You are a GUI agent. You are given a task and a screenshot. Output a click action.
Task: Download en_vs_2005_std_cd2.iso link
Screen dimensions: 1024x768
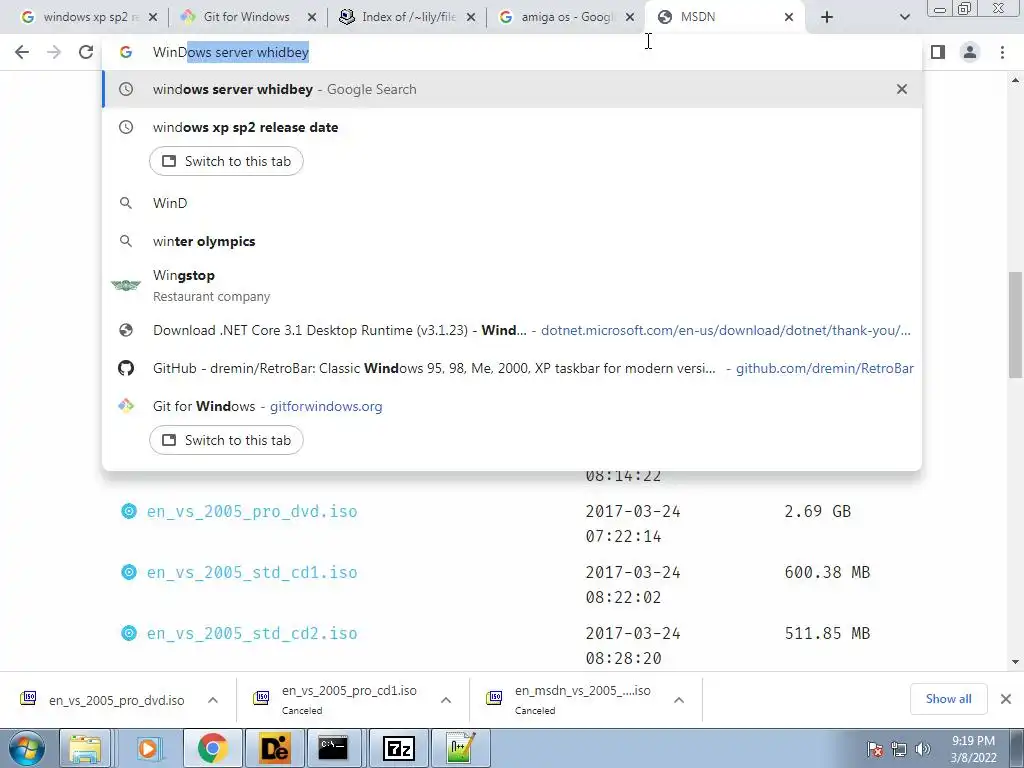pos(252,633)
